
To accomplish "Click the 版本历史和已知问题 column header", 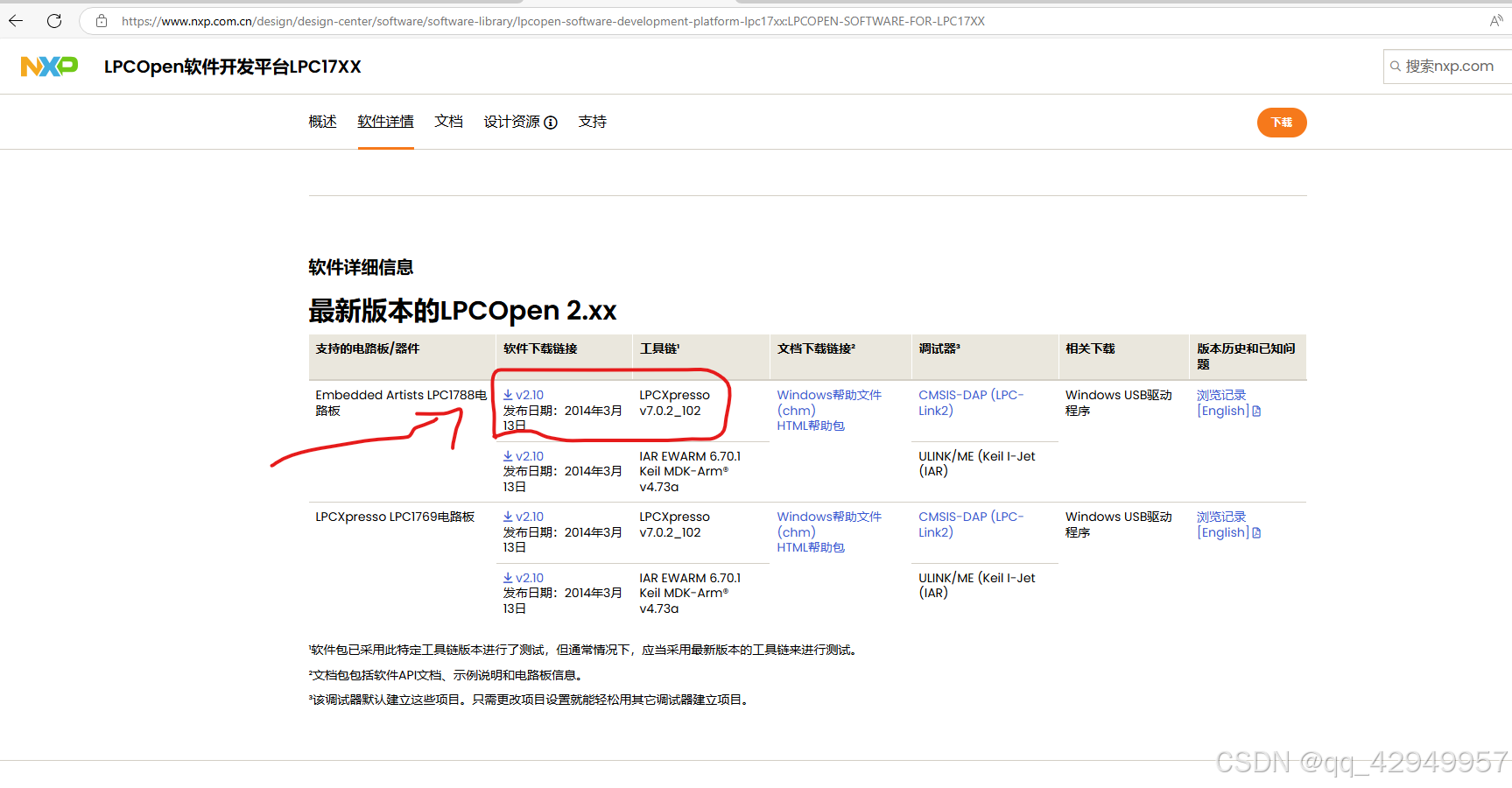I will point(1246,356).
